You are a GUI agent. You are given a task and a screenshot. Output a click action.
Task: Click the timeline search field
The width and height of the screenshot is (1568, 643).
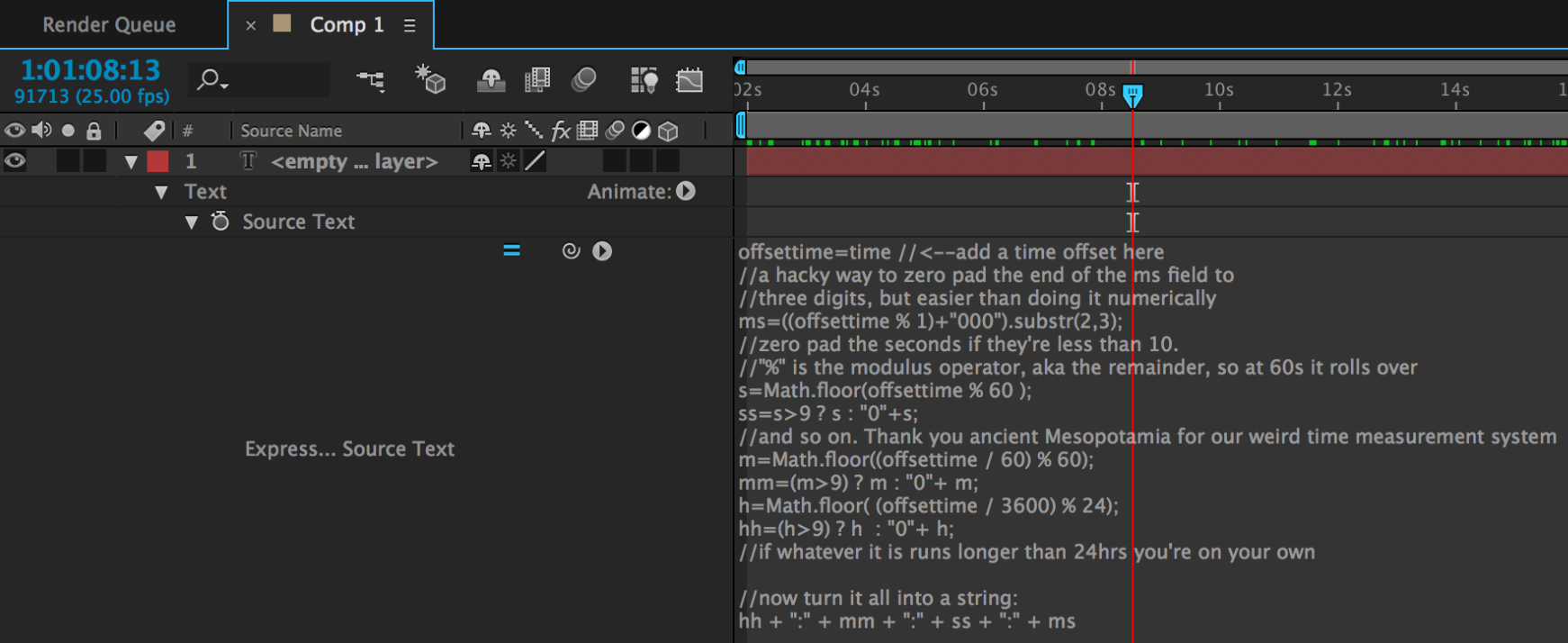(270, 80)
